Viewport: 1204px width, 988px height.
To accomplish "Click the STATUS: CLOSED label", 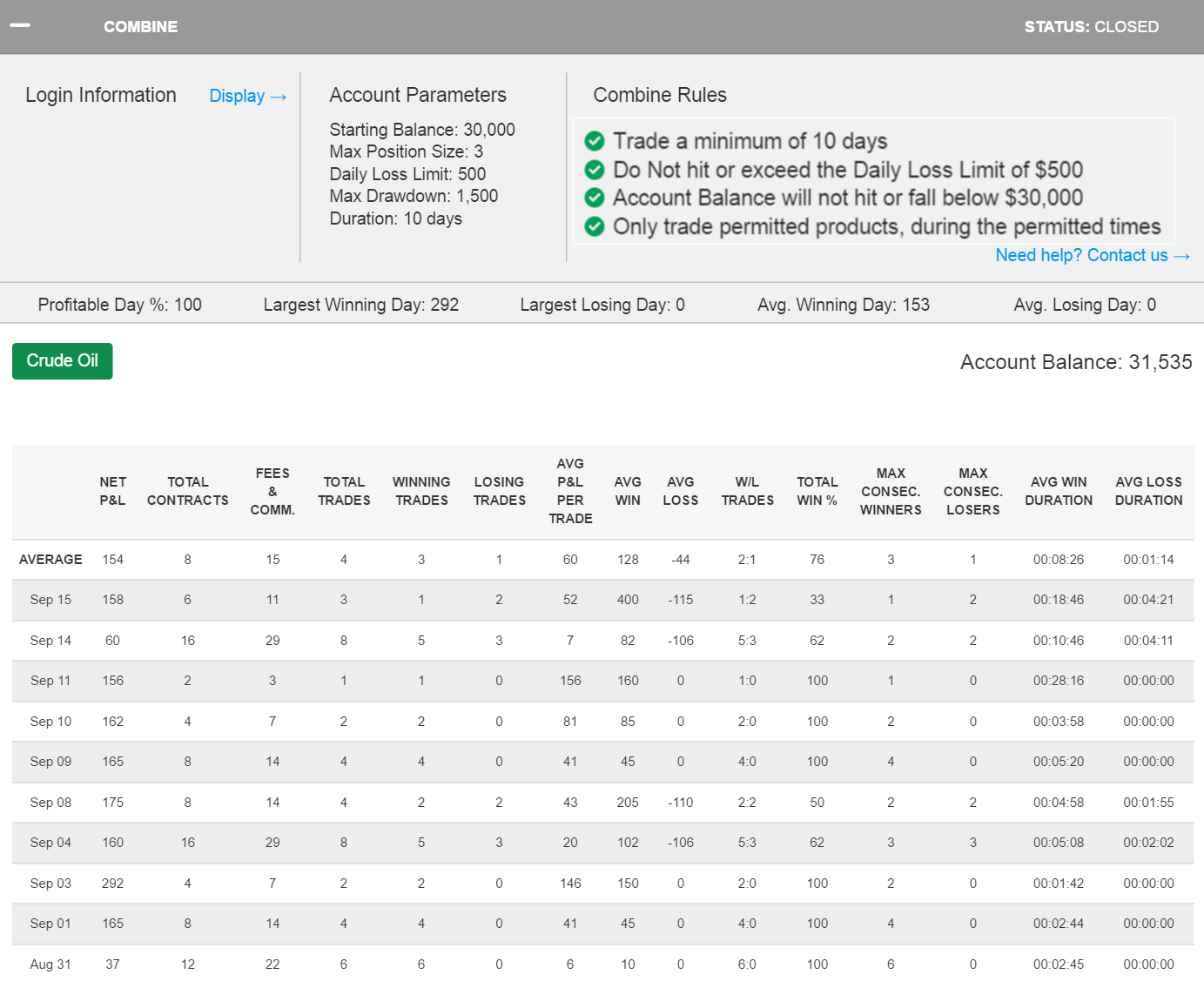I will click(1091, 27).
